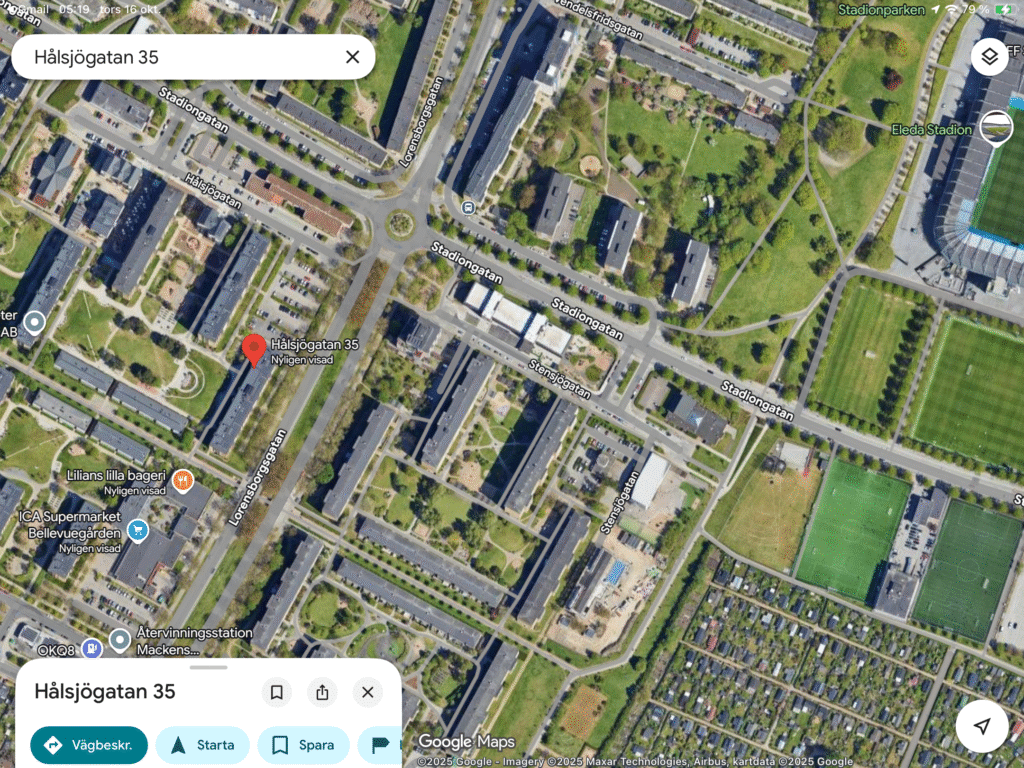This screenshot has height=768, width=1024.
Task: Expand the panel using its drag handle
Action: [x=208, y=667]
